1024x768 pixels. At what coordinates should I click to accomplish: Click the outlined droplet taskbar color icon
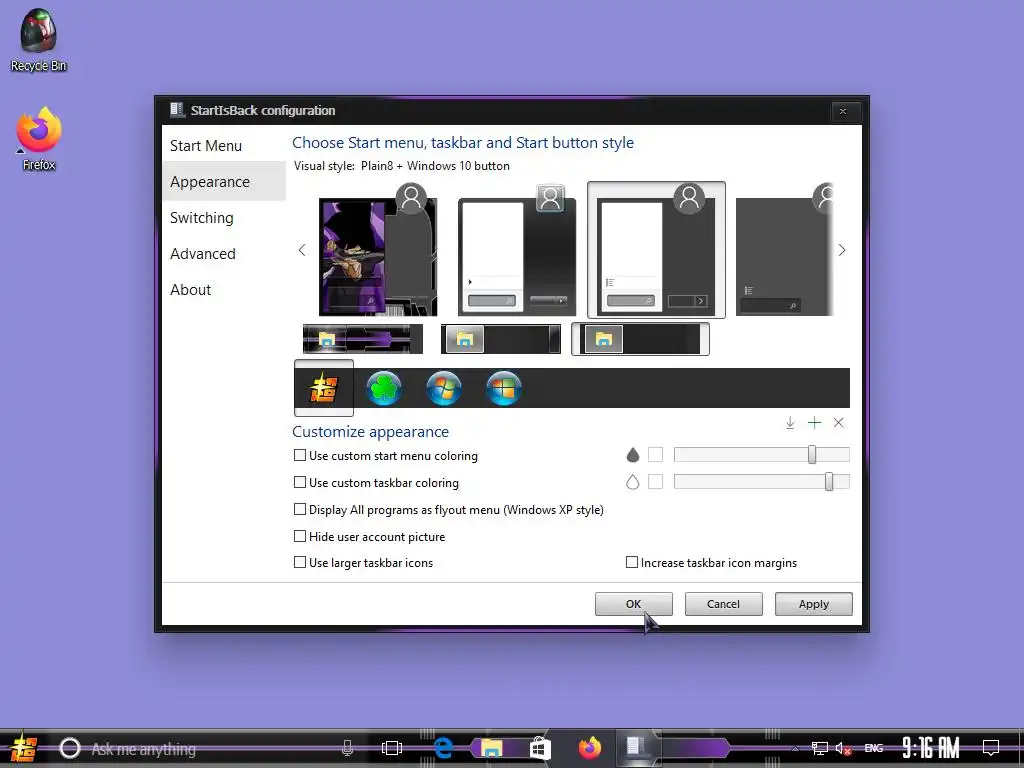[x=632, y=482]
